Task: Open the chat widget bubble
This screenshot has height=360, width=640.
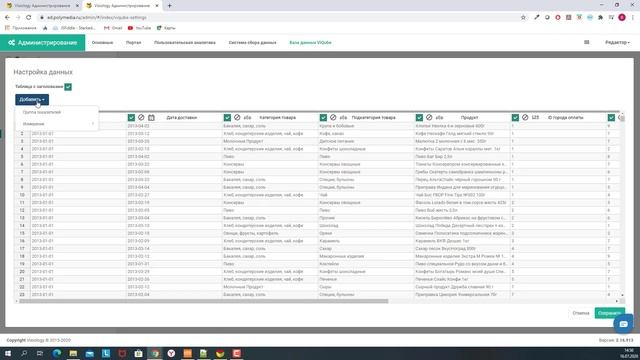Action: [x=623, y=324]
